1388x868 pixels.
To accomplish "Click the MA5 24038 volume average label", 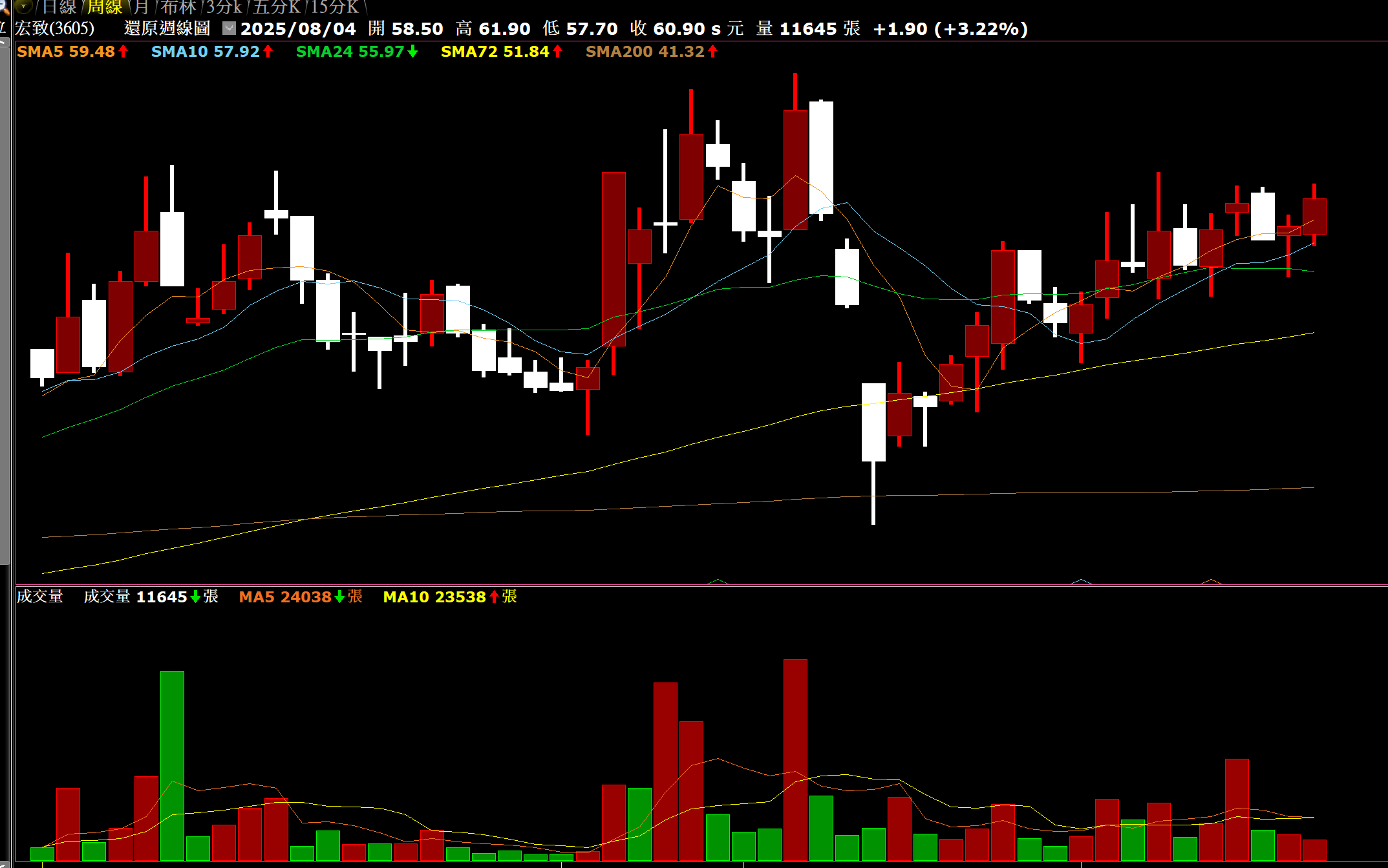I will tap(285, 597).
